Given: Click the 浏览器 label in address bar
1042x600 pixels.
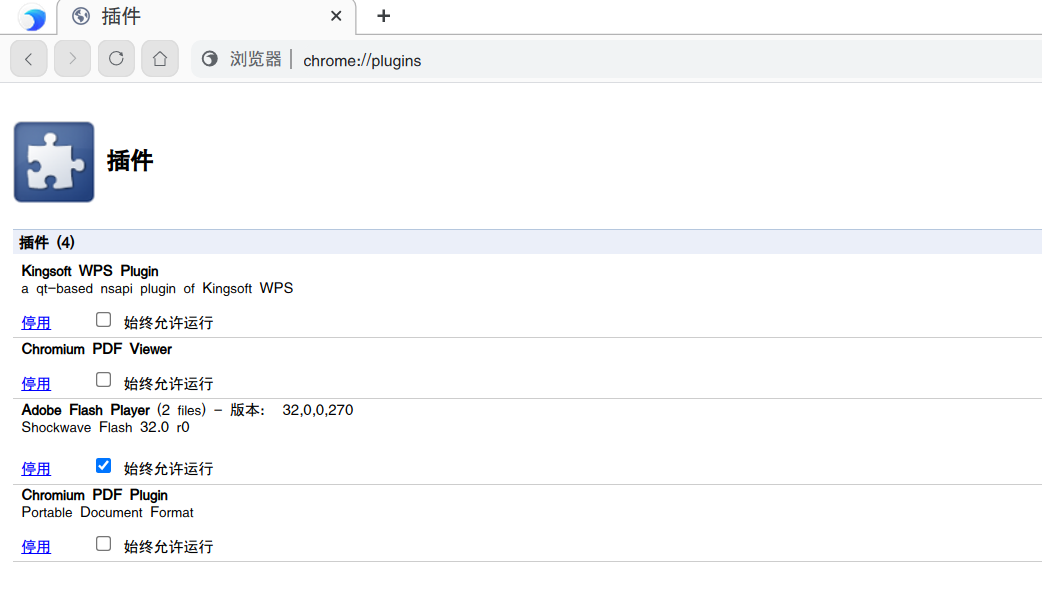Looking at the screenshot, I should coord(256,59).
